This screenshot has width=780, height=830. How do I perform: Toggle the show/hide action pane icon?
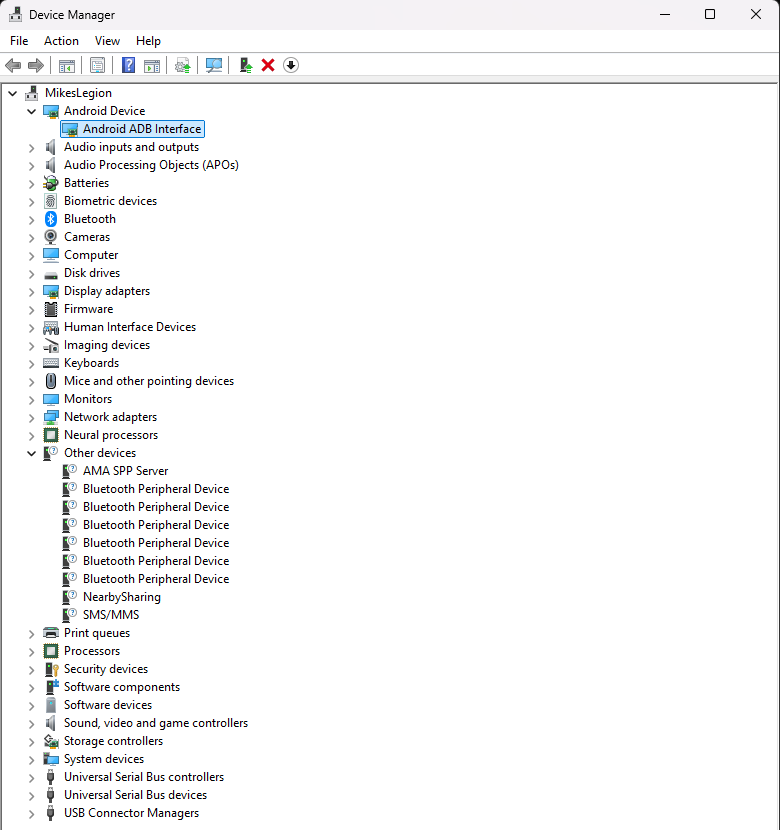click(152, 66)
